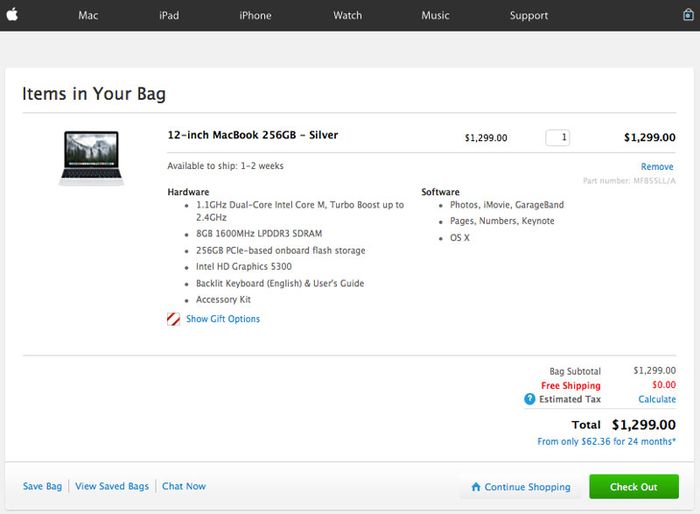Click the bold Total amount $1,299.00
This screenshot has height=514, width=700.
[644, 425]
